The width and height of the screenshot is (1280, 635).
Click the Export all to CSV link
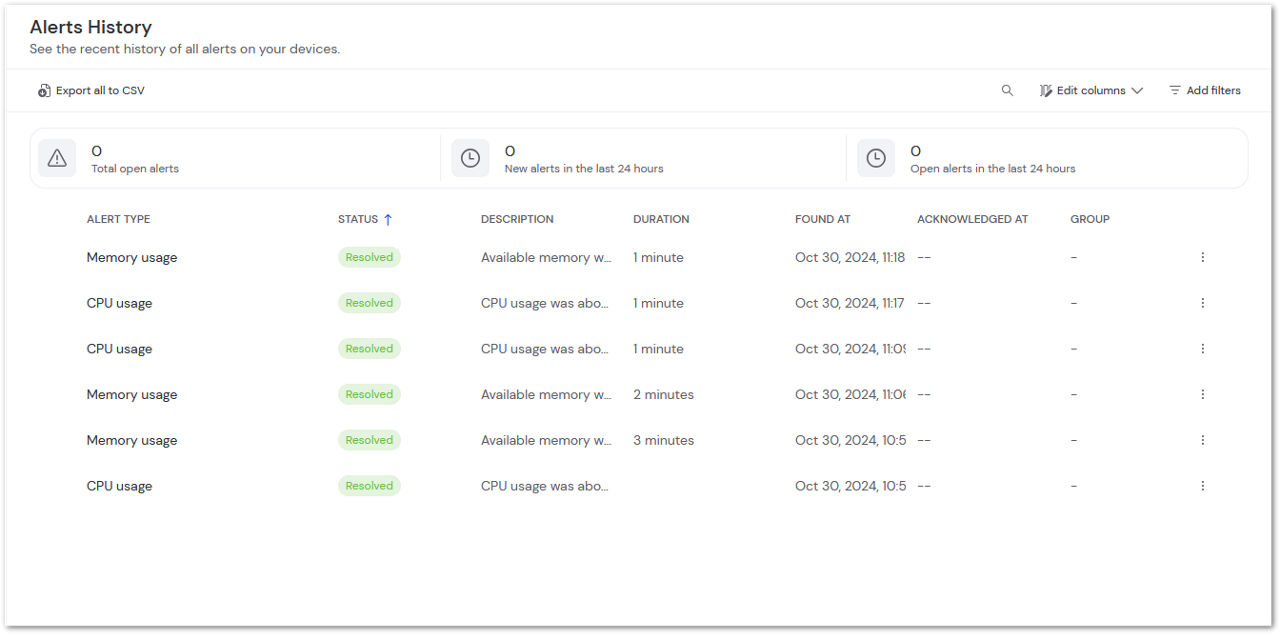pyautogui.click(x=99, y=90)
